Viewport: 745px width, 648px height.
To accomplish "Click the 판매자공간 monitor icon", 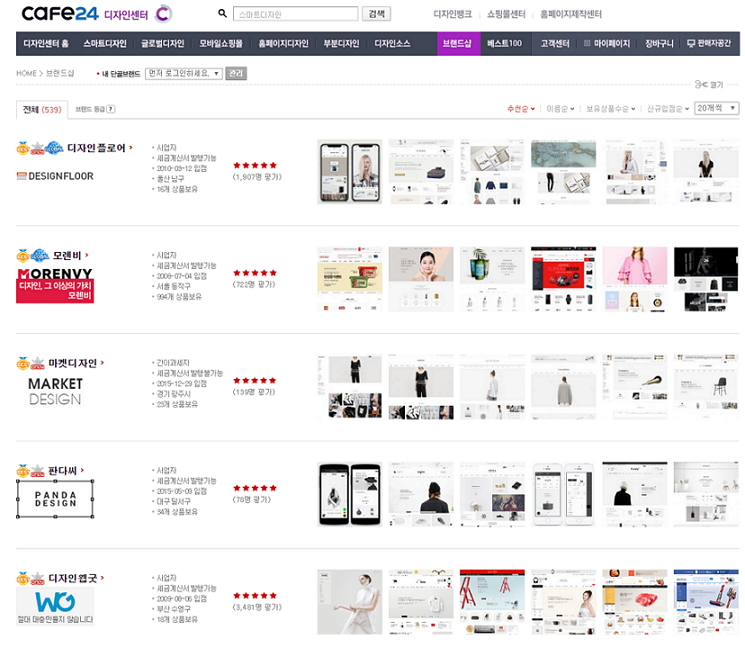I will [x=691, y=43].
